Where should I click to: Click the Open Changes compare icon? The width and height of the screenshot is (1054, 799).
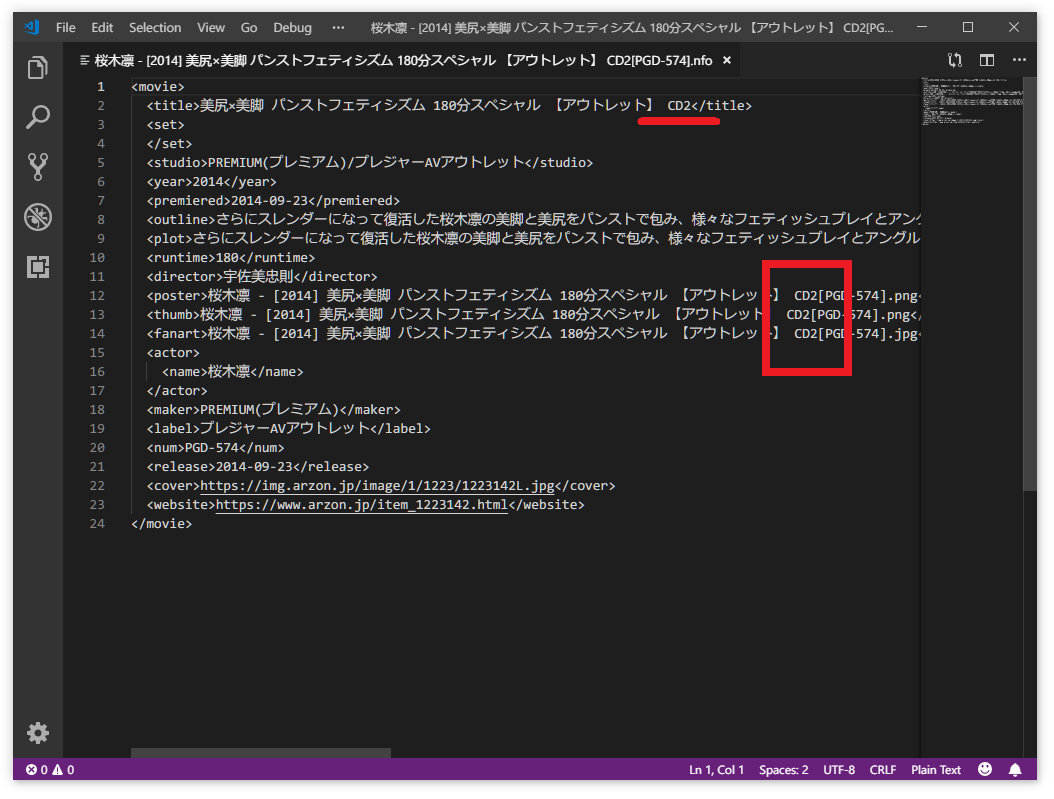coord(955,60)
